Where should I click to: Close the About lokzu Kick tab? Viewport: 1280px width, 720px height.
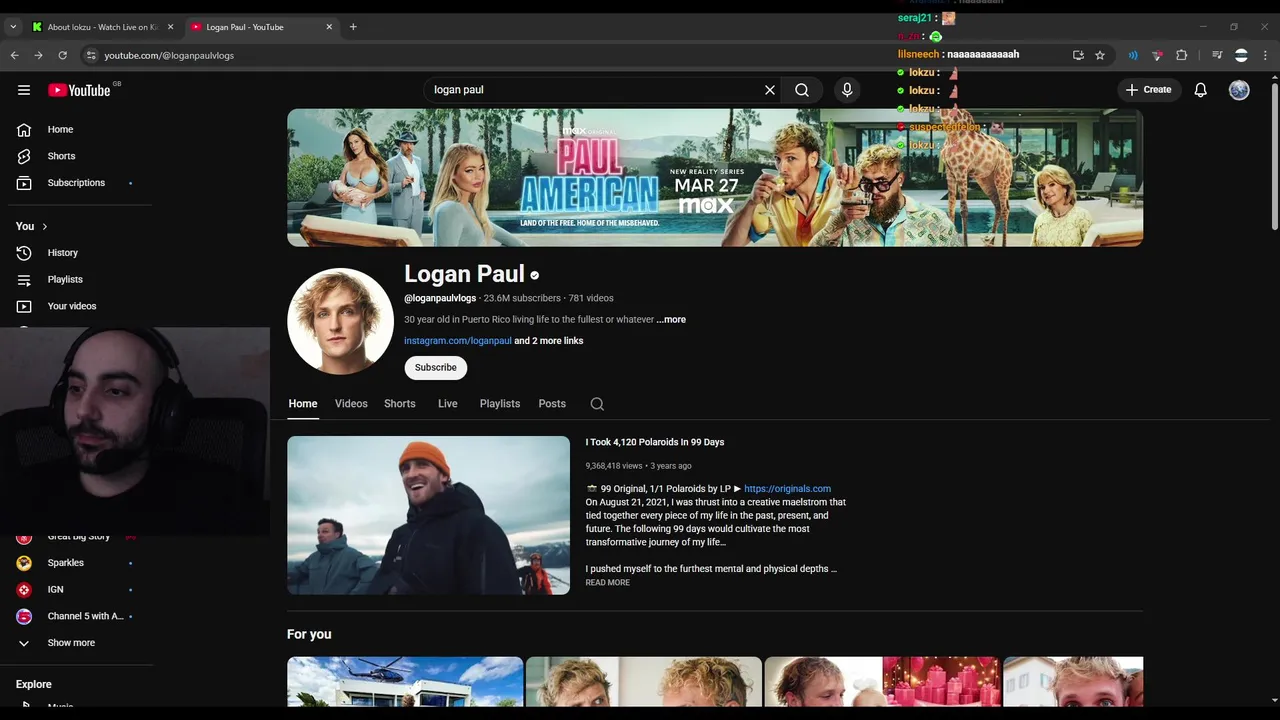click(x=170, y=27)
